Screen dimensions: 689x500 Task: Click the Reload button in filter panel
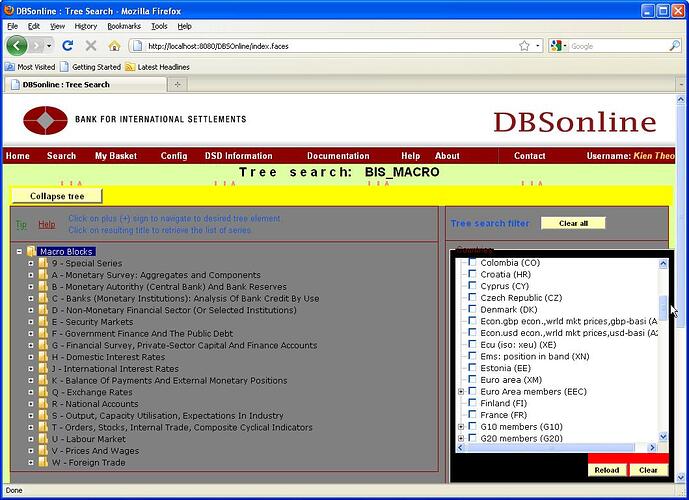tap(607, 470)
